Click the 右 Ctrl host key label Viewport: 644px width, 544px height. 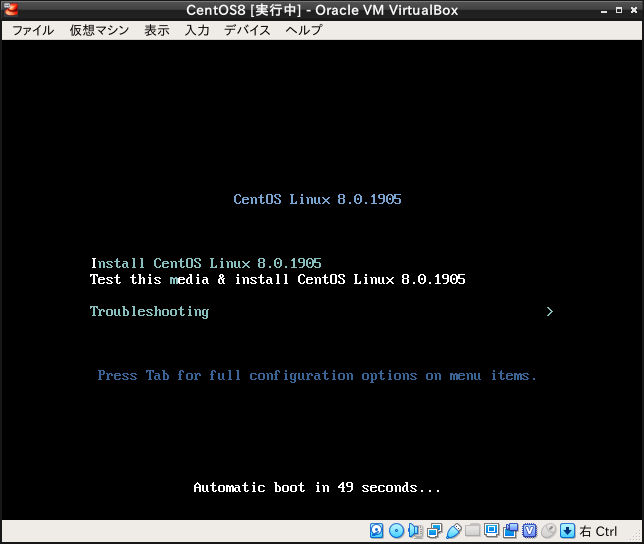598,531
